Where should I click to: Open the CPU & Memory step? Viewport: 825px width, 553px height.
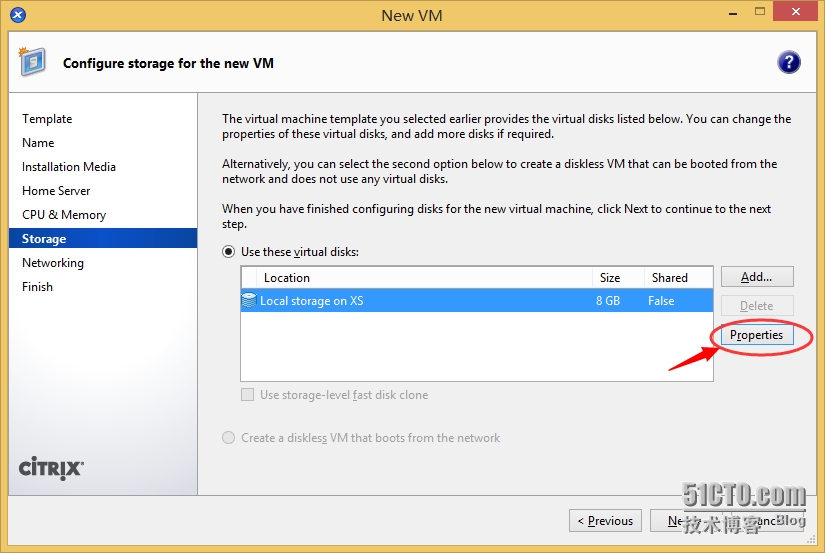64,215
